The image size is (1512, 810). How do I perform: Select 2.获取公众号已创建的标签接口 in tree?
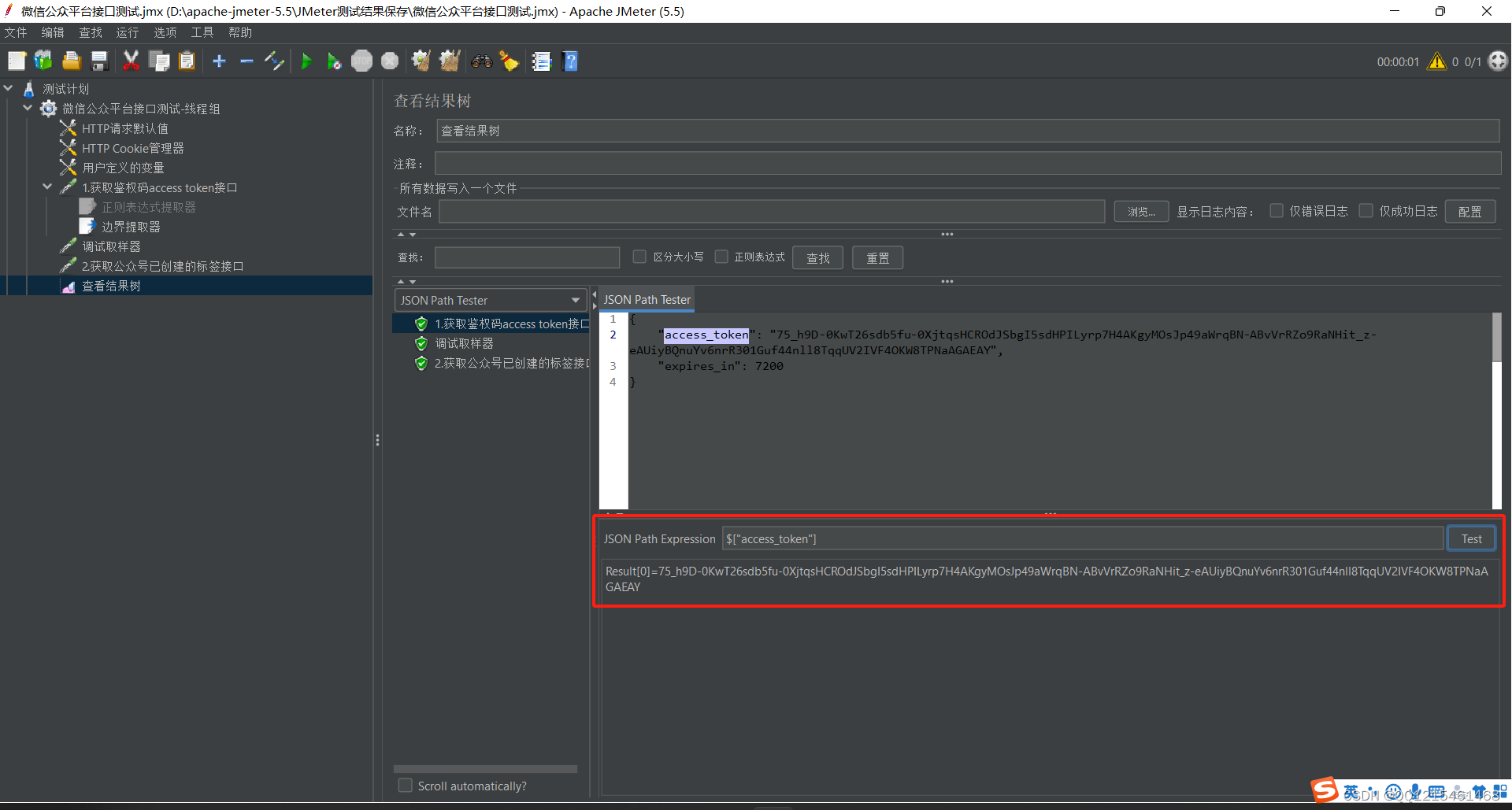162,266
